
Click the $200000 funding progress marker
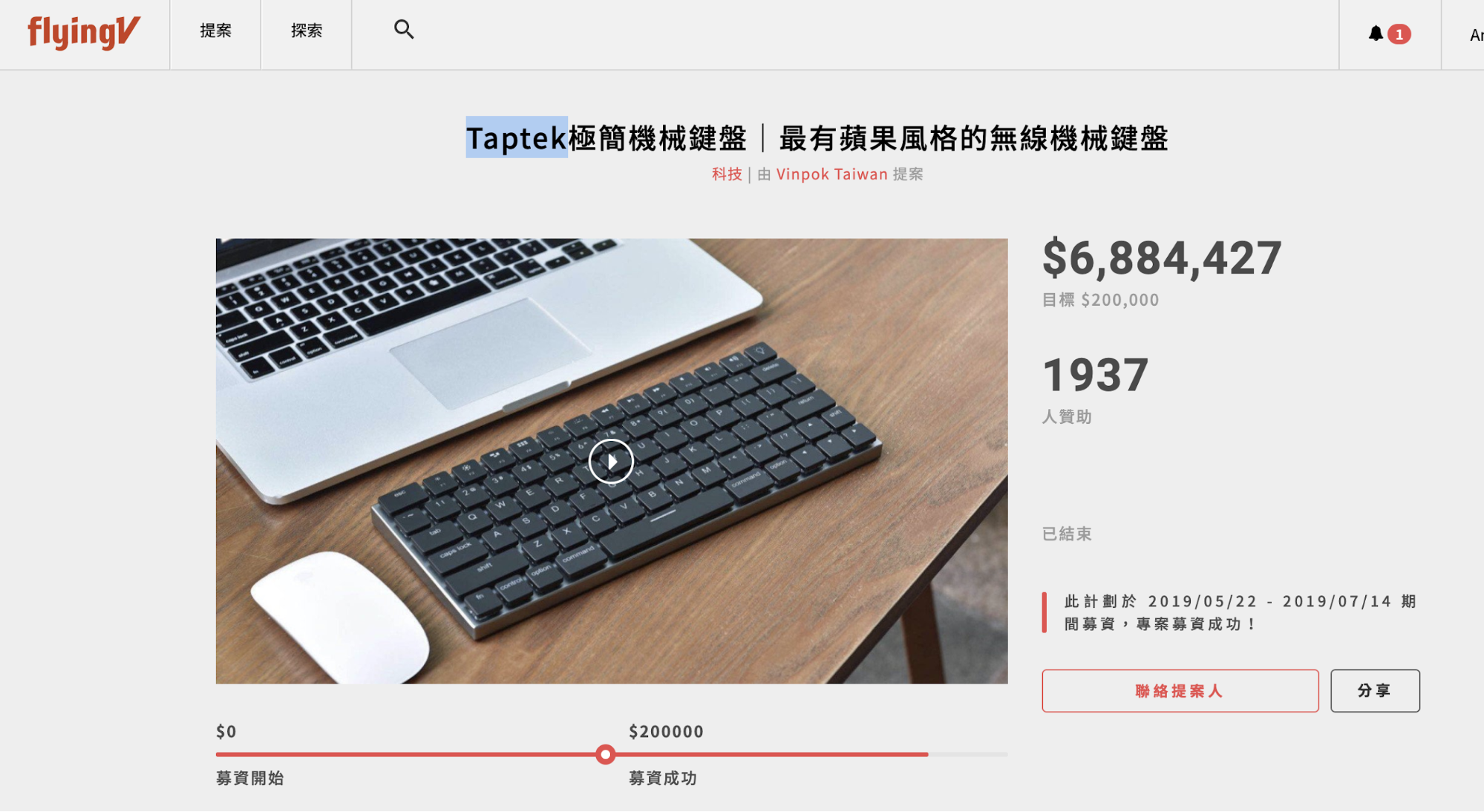click(605, 754)
